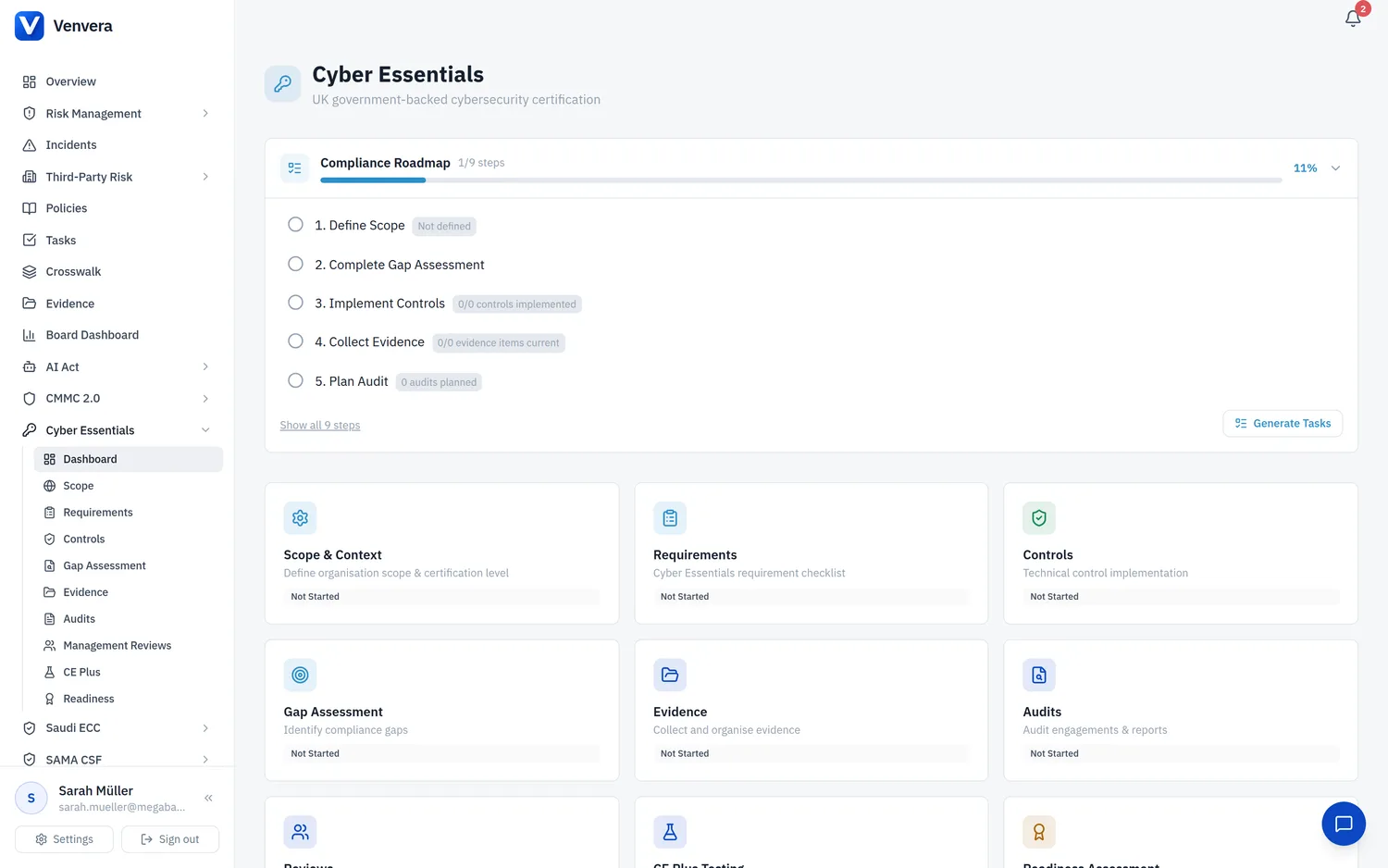Click the Incidents warning triangle icon
Image resolution: width=1388 pixels, height=868 pixels.
click(30, 145)
